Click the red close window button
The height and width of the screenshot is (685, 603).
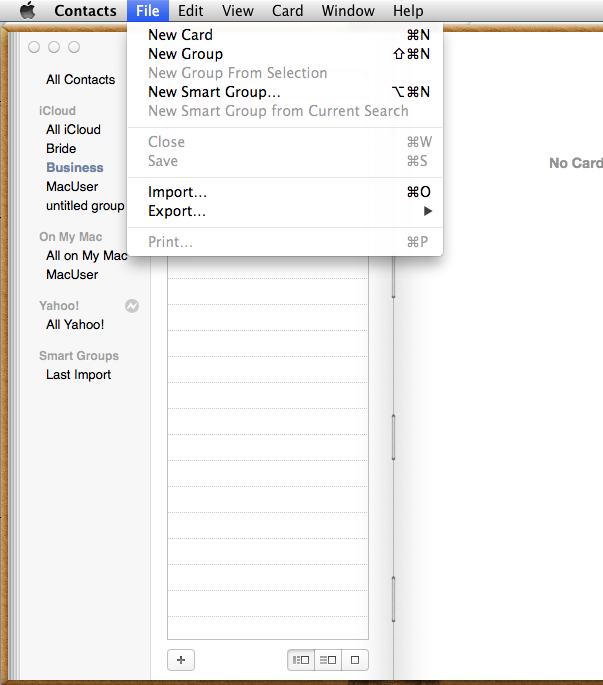(x=34, y=47)
